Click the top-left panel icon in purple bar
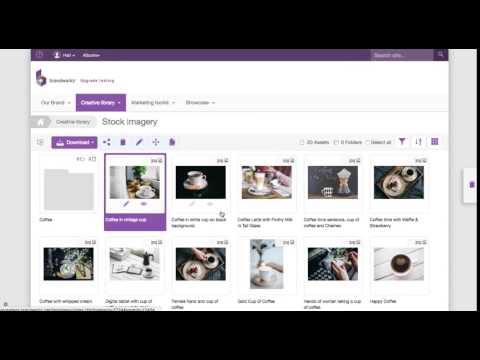The image size is (480, 360). tap(39, 55)
